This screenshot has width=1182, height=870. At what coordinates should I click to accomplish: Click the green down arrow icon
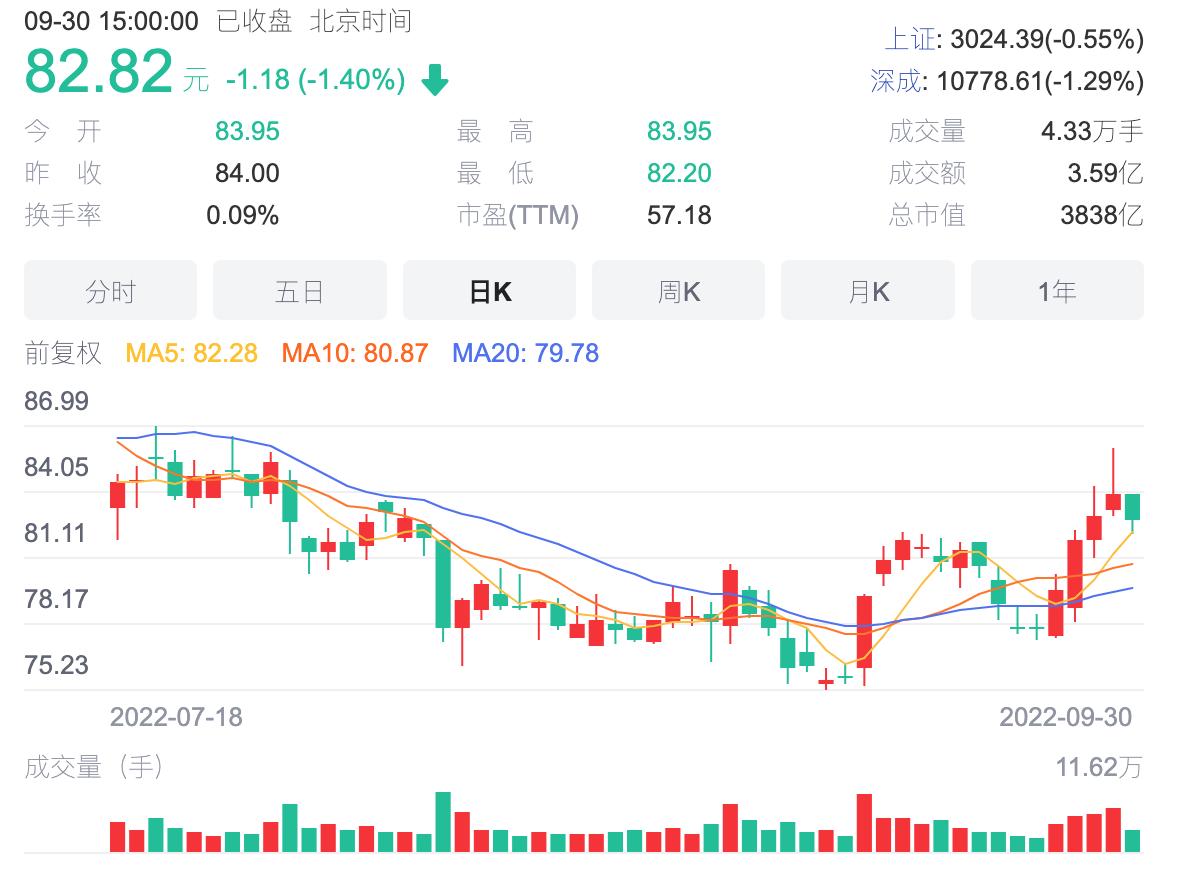click(434, 79)
